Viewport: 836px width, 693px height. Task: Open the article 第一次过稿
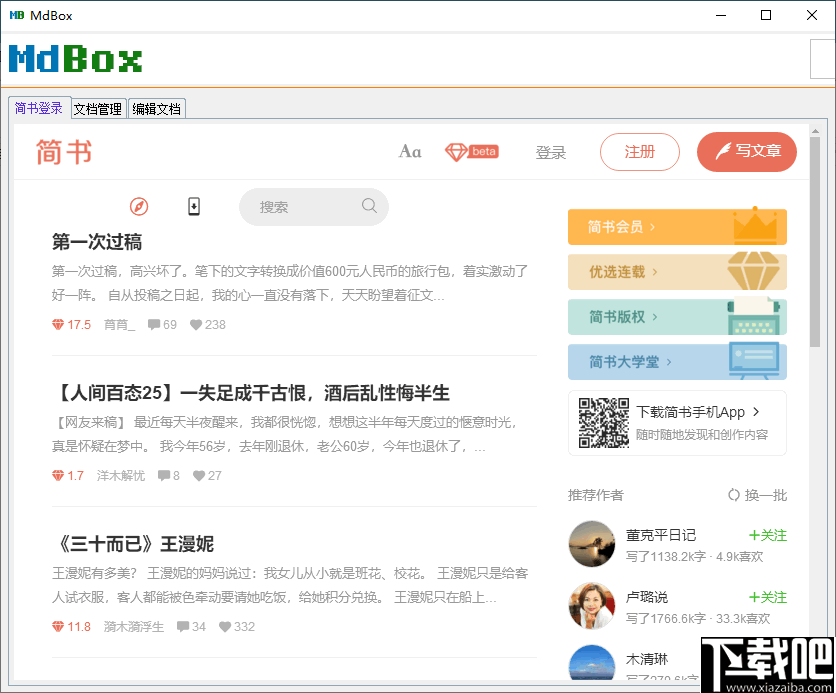pyautogui.click(x=95, y=241)
